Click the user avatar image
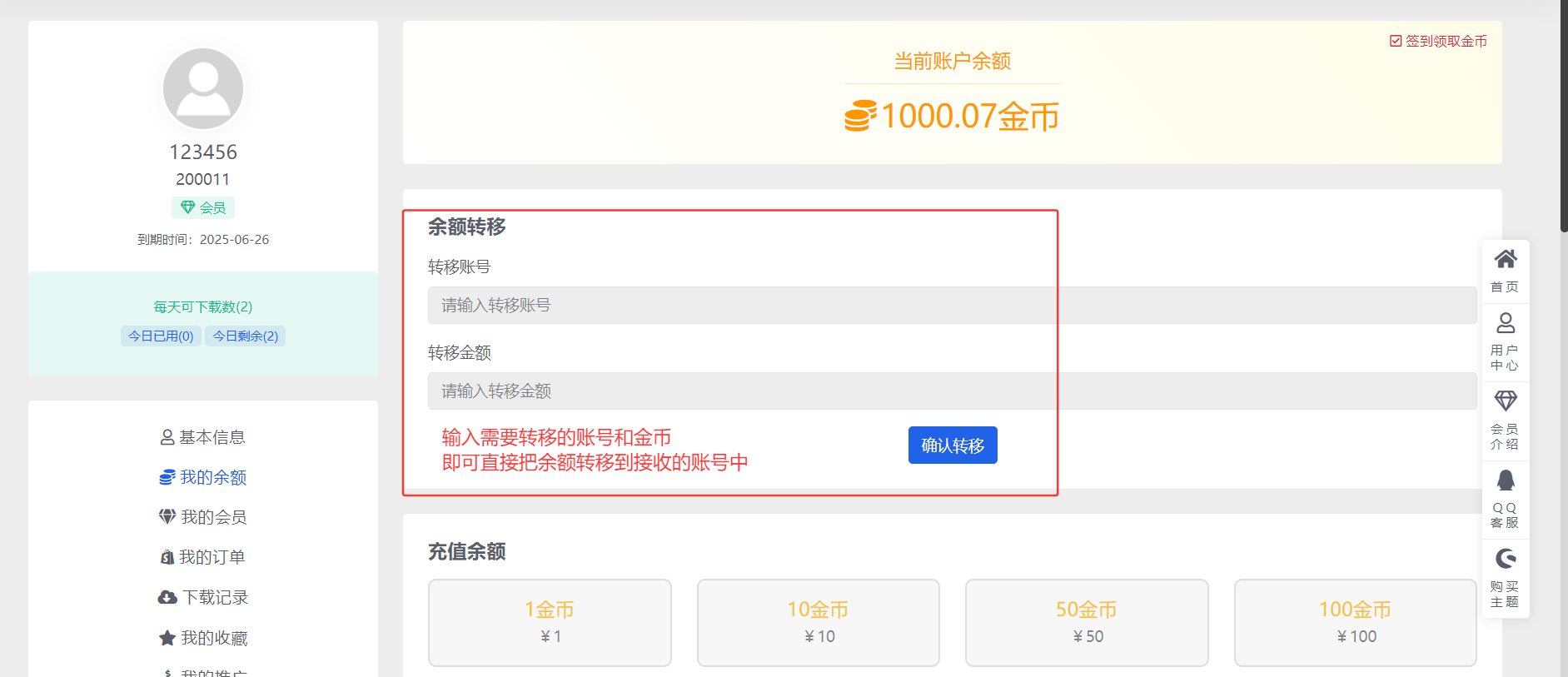Image resolution: width=1568 pixels, height=677 pixels. [x=203, y=88]
